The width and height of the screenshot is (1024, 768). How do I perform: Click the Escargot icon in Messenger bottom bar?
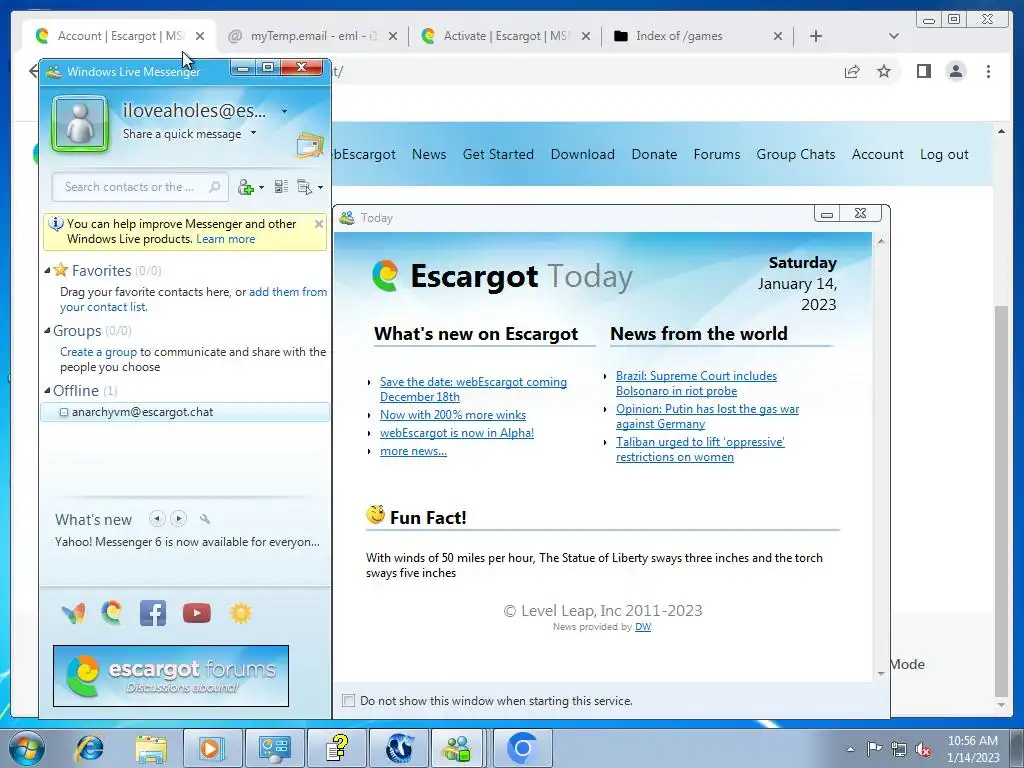click(x=112, y=613)
